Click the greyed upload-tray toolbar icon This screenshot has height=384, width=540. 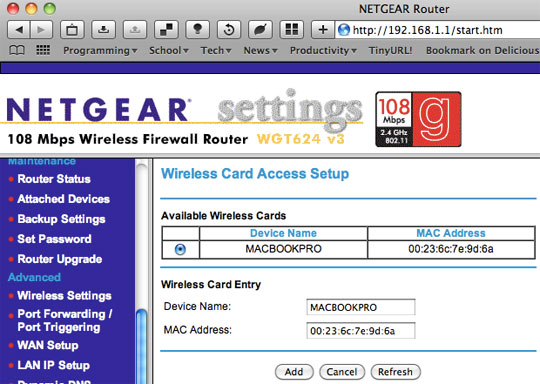tap(135, 30)
